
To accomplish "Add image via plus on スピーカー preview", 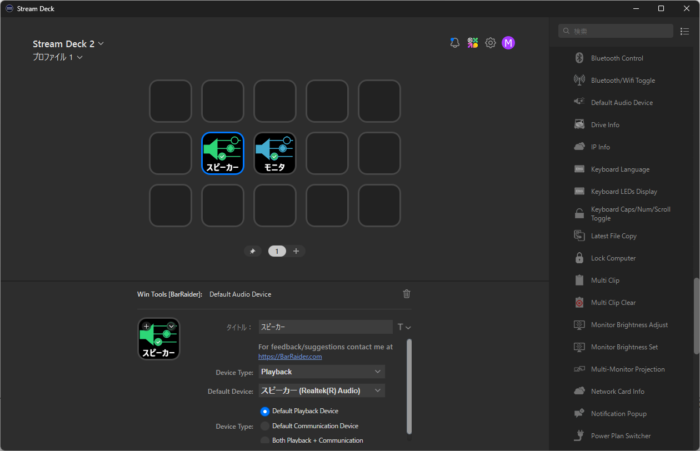I will coord(146,326).
